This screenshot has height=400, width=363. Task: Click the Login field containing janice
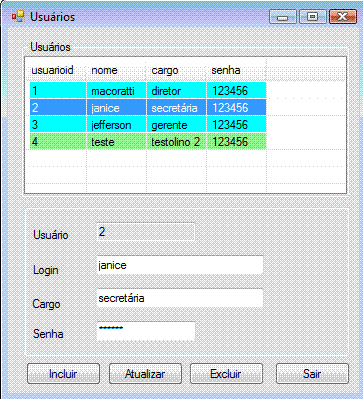click(x=180, y=265)
